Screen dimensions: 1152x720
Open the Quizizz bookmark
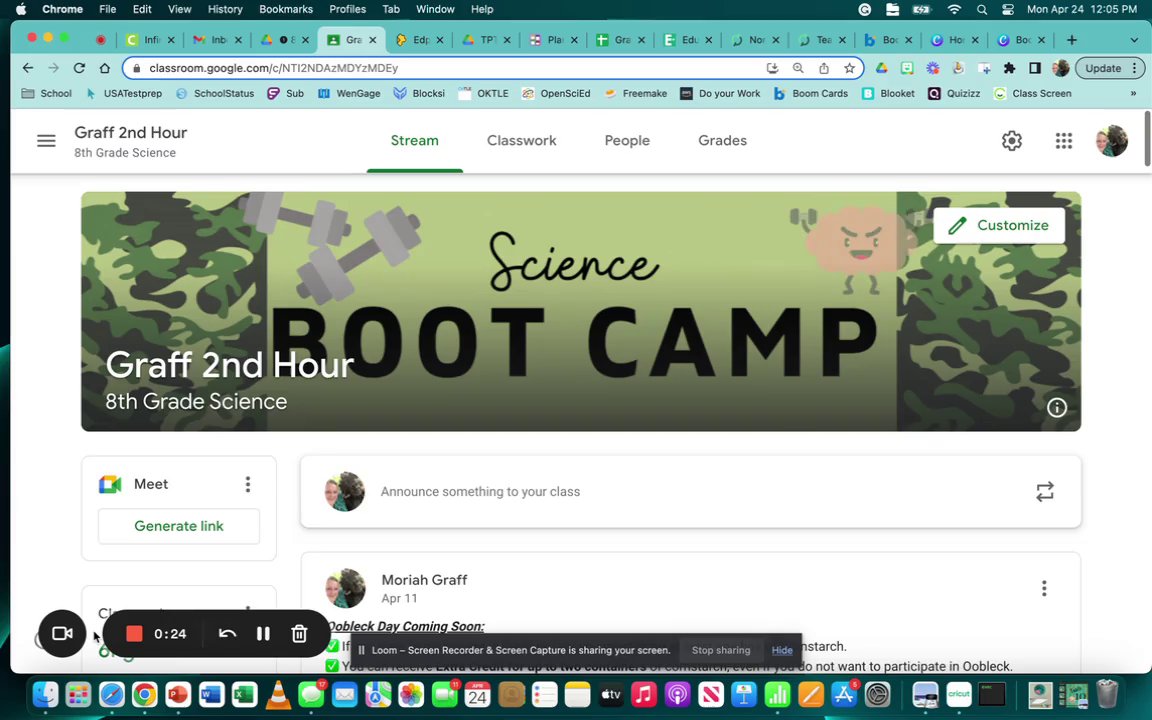pos(954,93)
